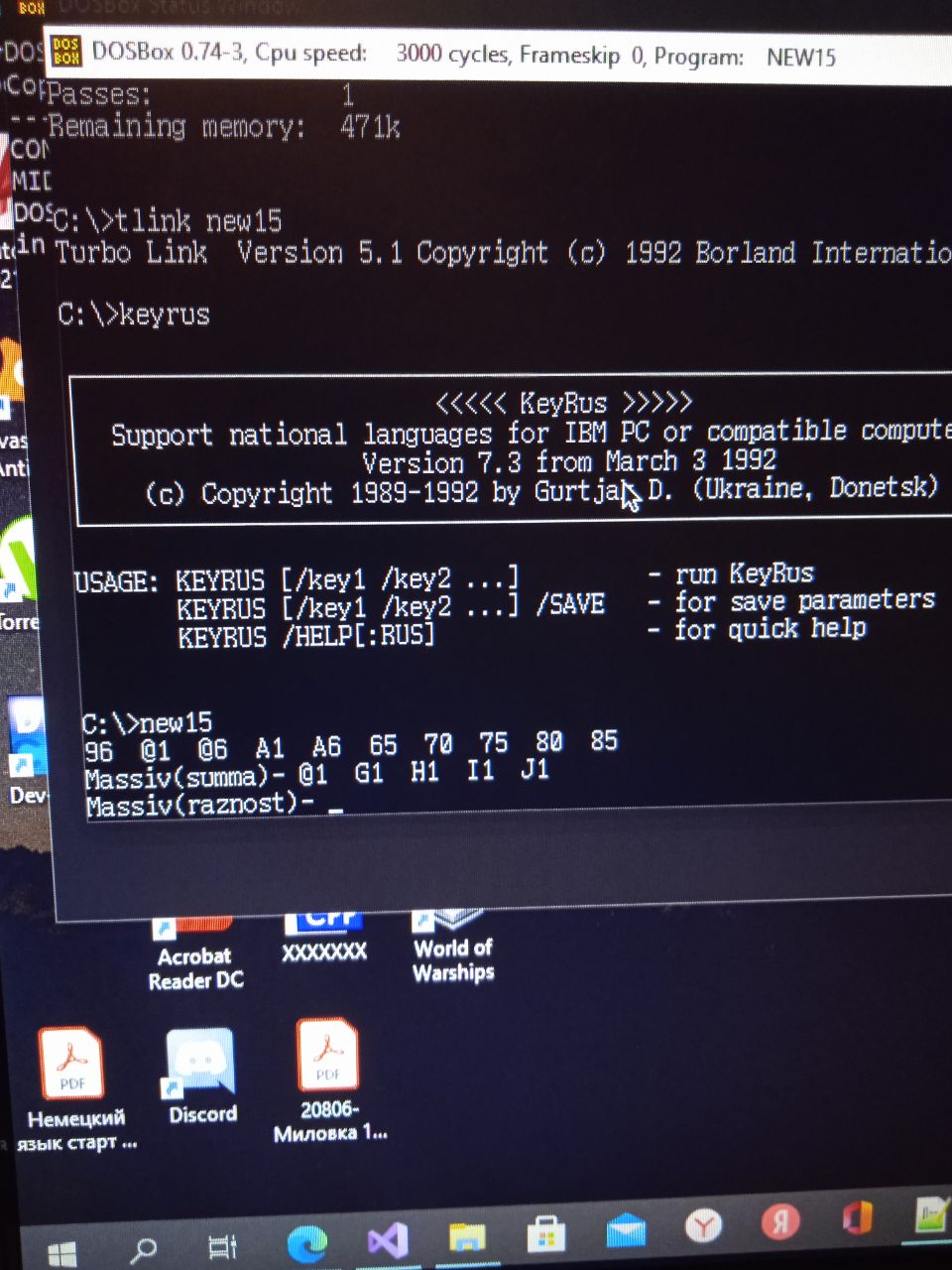Launch Yandex Browser white Y icon
Image resolution: width=952 pixels, height=1270 pixels.
tap(703, 1226)
